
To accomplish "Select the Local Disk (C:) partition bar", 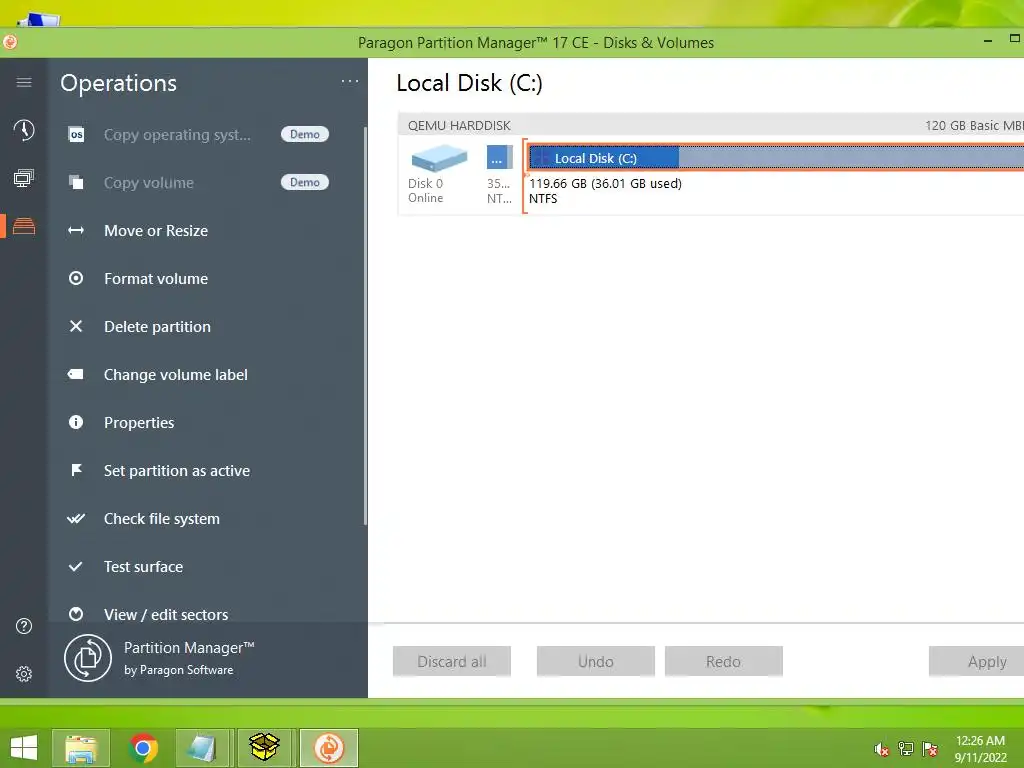I will coord(776,157).
